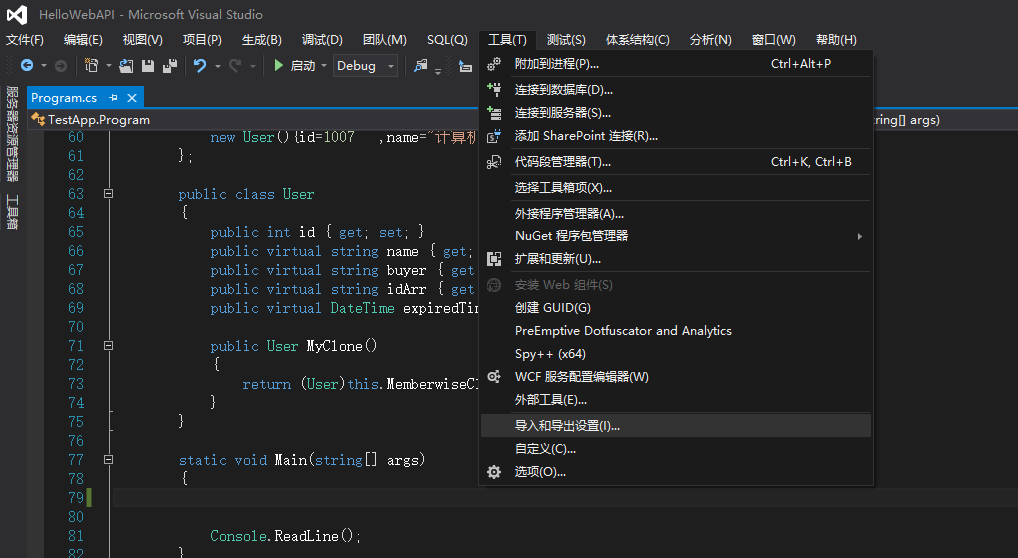1018x558 pixels.
Task: Open the 窗口(W) menu
Action: [x=773, y=40]
